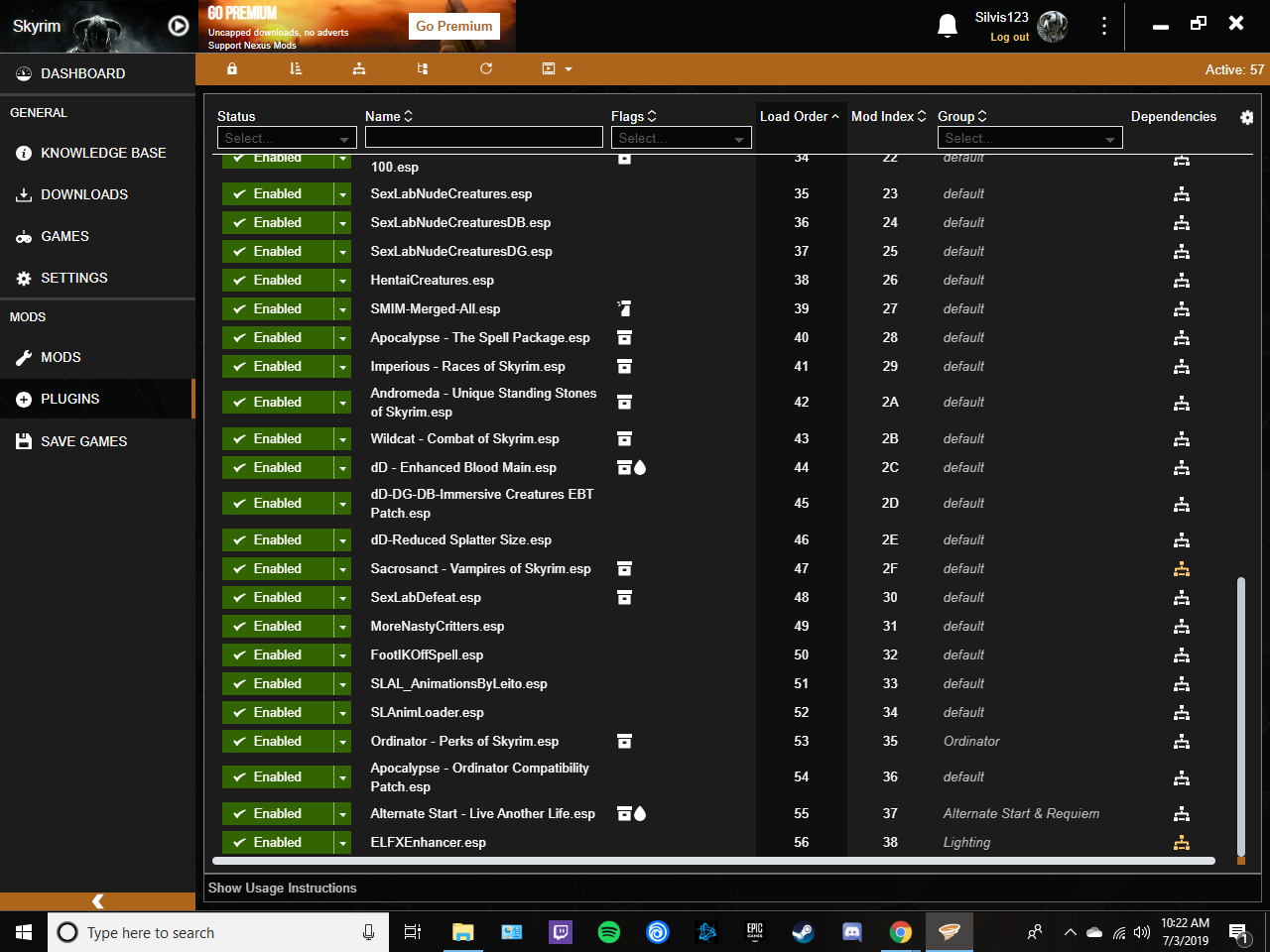Sort the table by Name column header
1270x952 pixels.
[389, 116]
